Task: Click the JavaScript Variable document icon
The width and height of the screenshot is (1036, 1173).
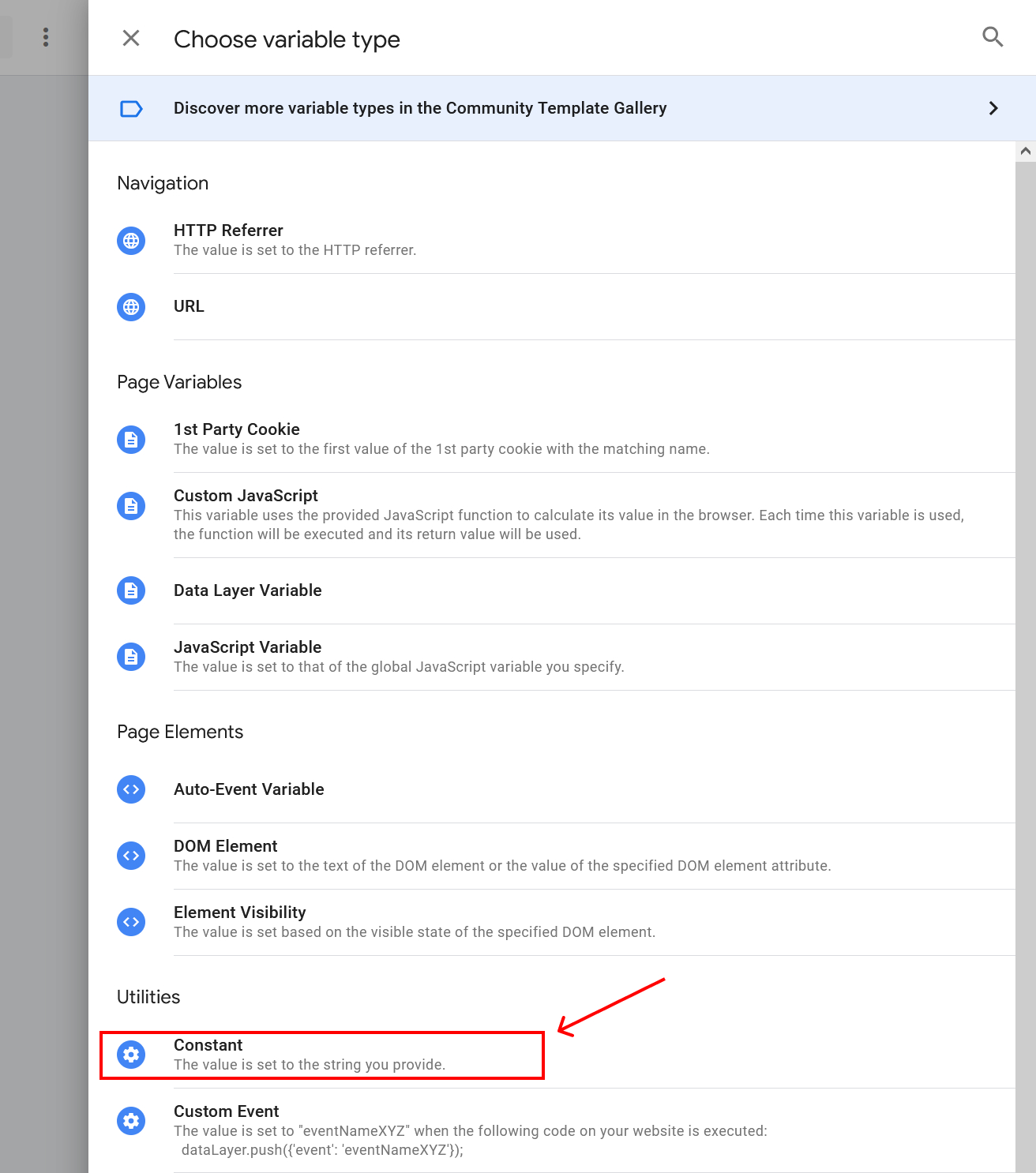Action: coord(131,657)
